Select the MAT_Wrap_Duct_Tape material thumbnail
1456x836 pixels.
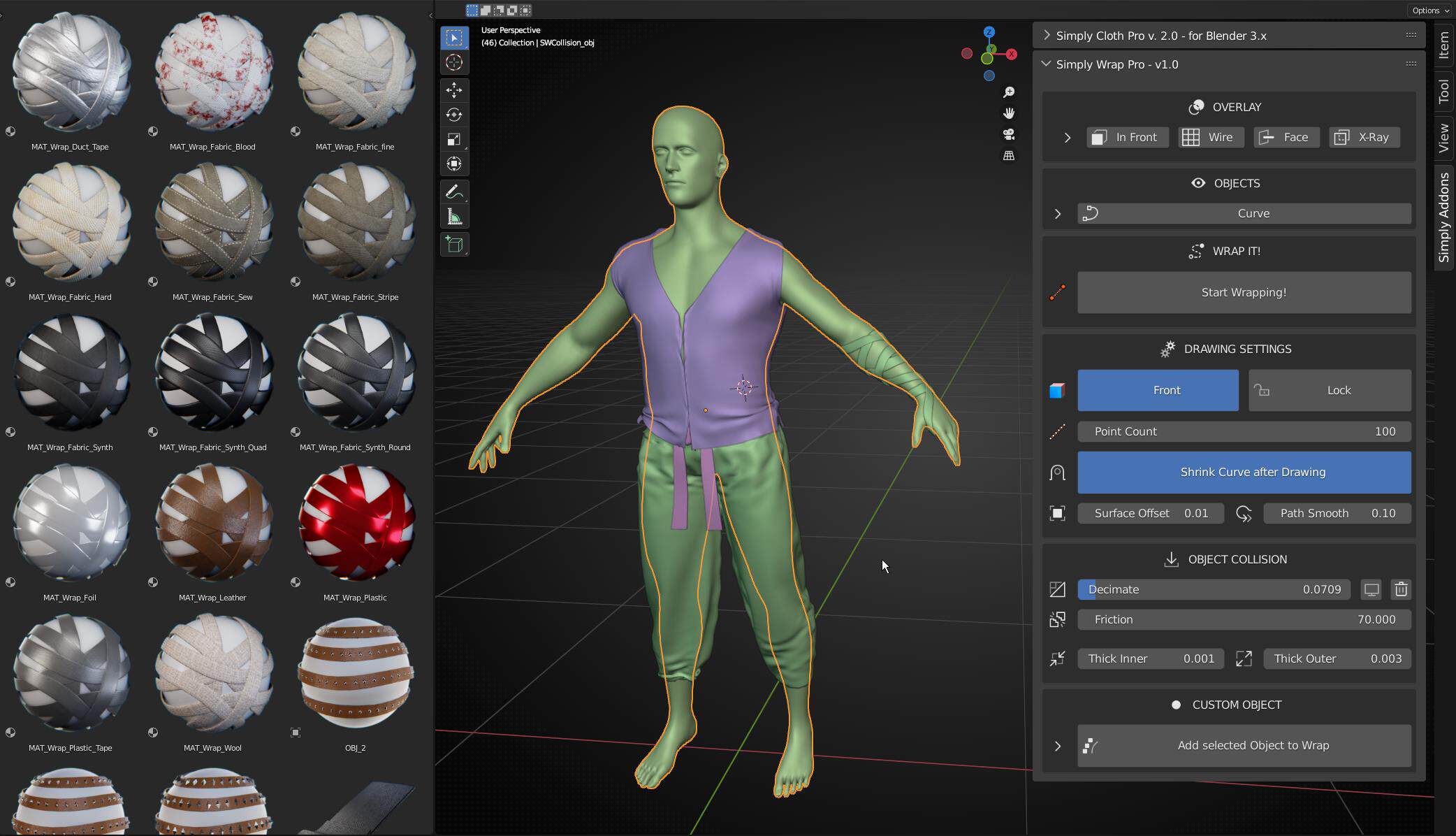pos(71,72)
